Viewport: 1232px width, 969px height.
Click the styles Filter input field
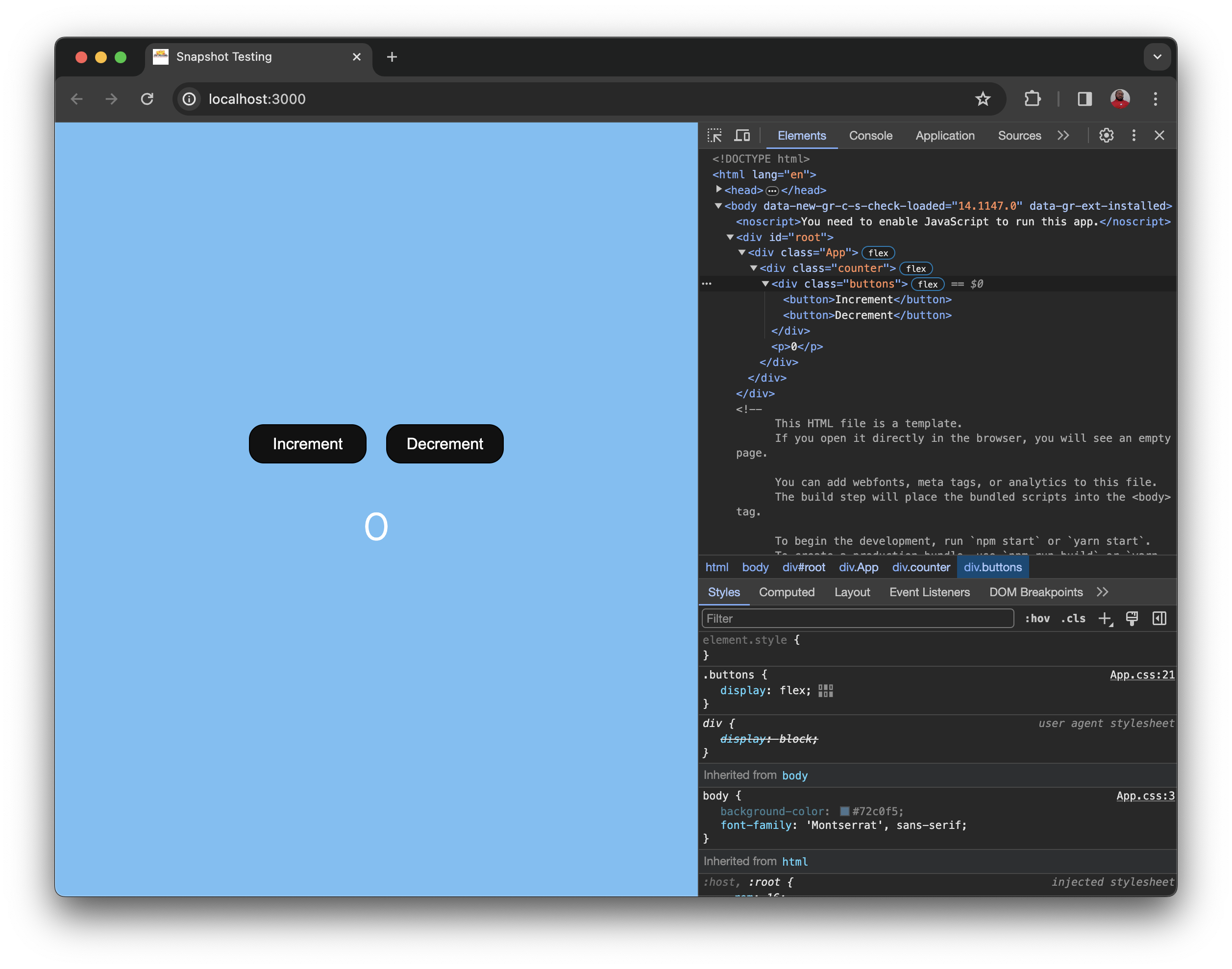pyautogui.click(x=823, y=618)
